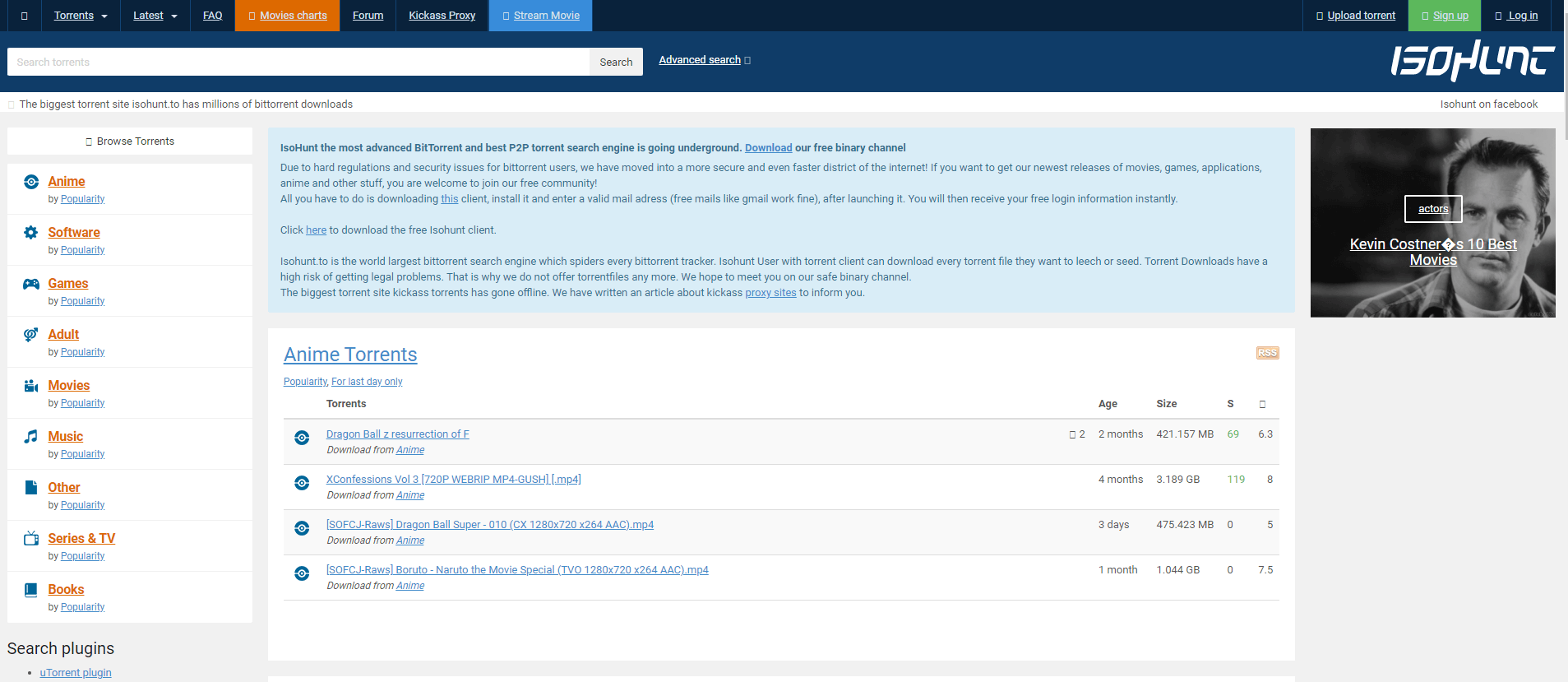Sort Anime by Popularity in sidebar
Image resolution: width=1568 pixels, height=682 pixels.
(x=82, y=199)
